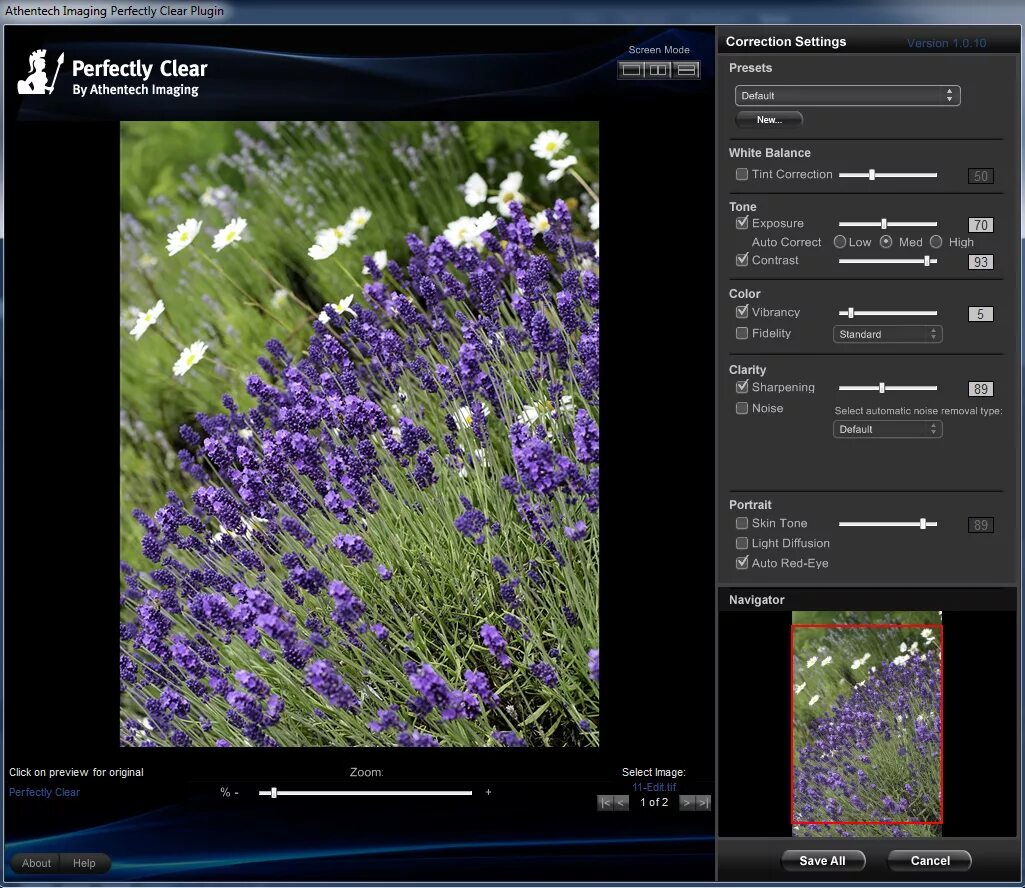Click the Save All button
The height and width of the screenshot is (888, 1025).
coord(822,861)
